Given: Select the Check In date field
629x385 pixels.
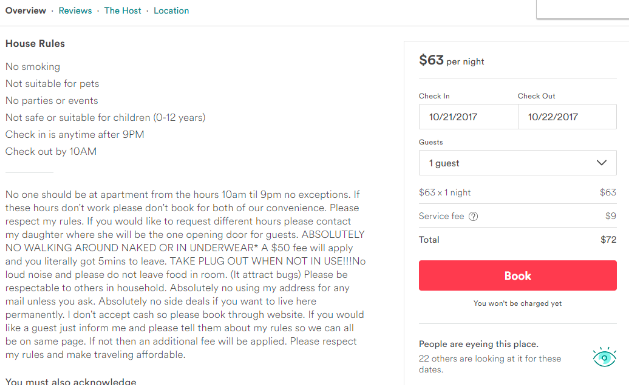Looking at the screenshot, I should (x=469, y=117).
